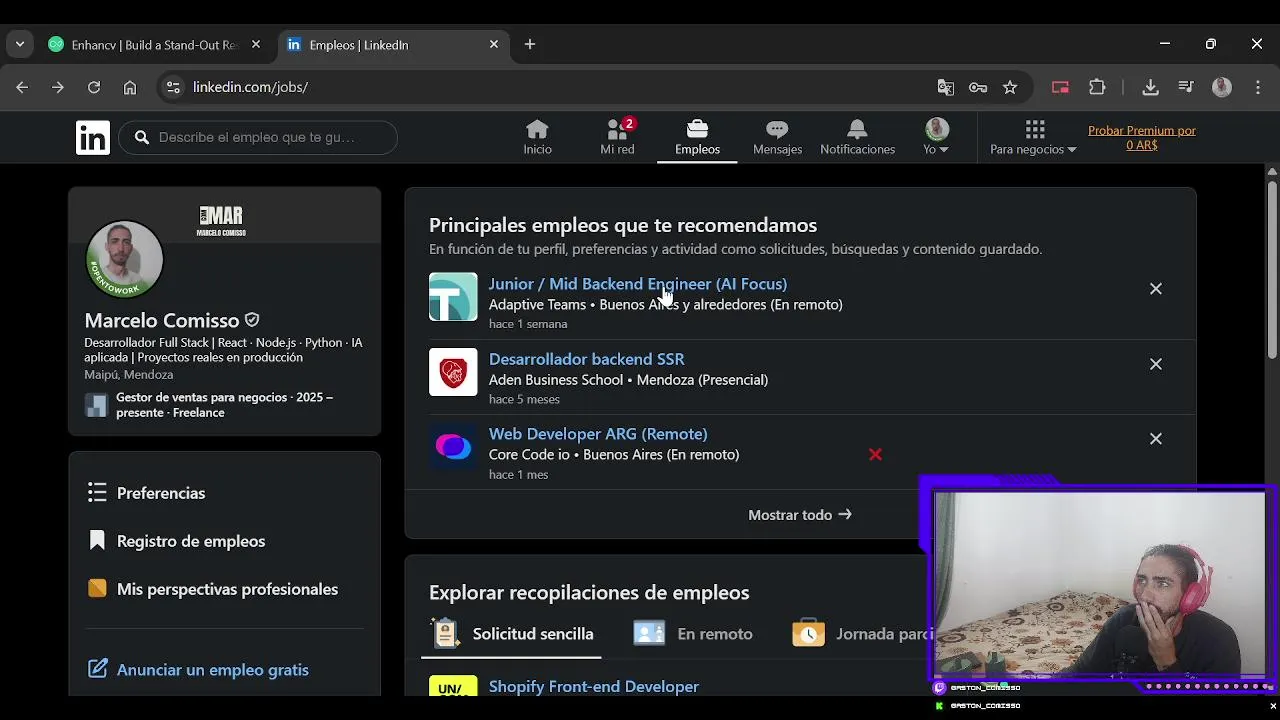Open the media control icon

pos(1186,87)
